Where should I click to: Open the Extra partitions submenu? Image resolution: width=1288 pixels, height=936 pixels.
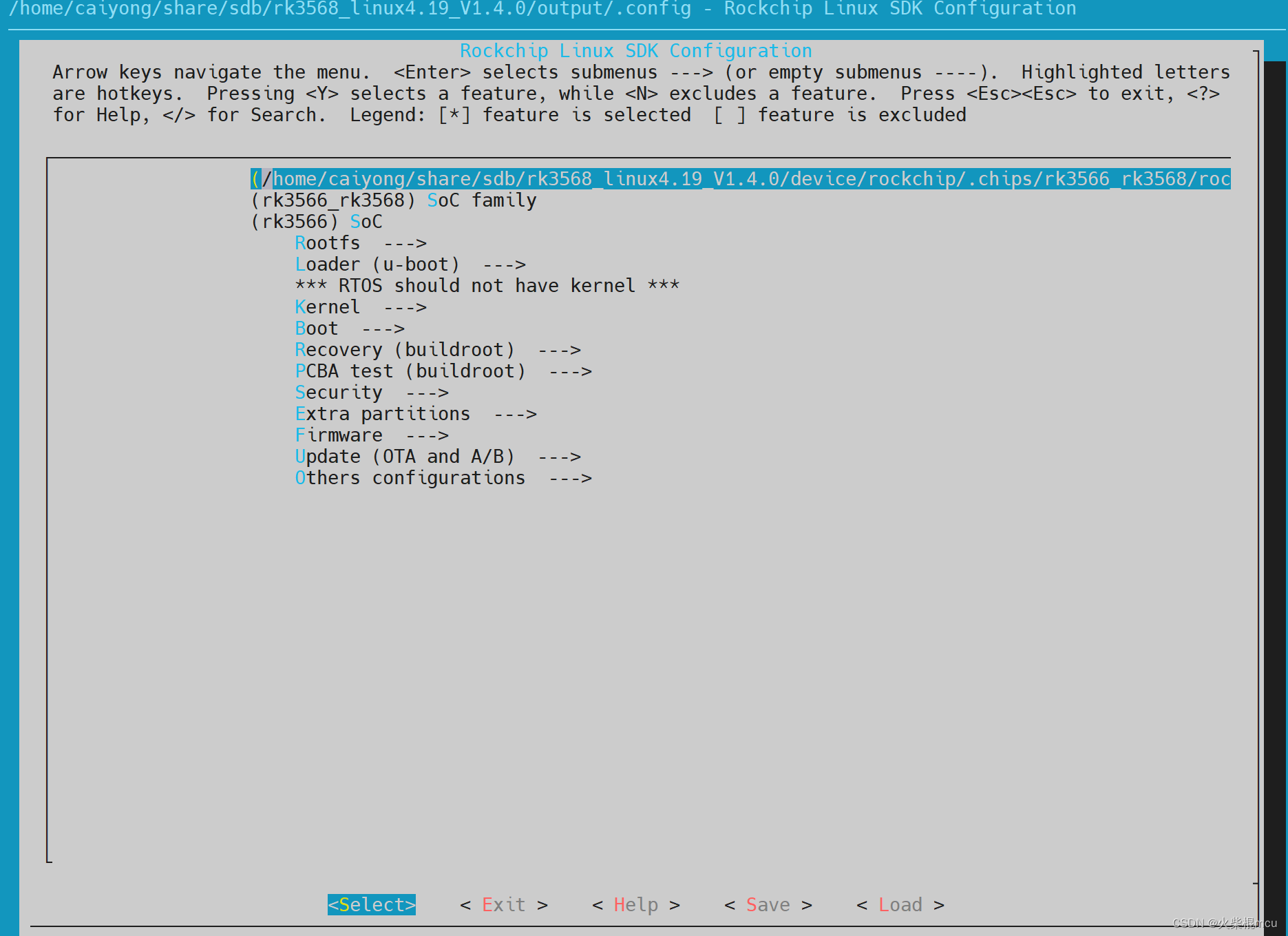(x=382, y=413)
